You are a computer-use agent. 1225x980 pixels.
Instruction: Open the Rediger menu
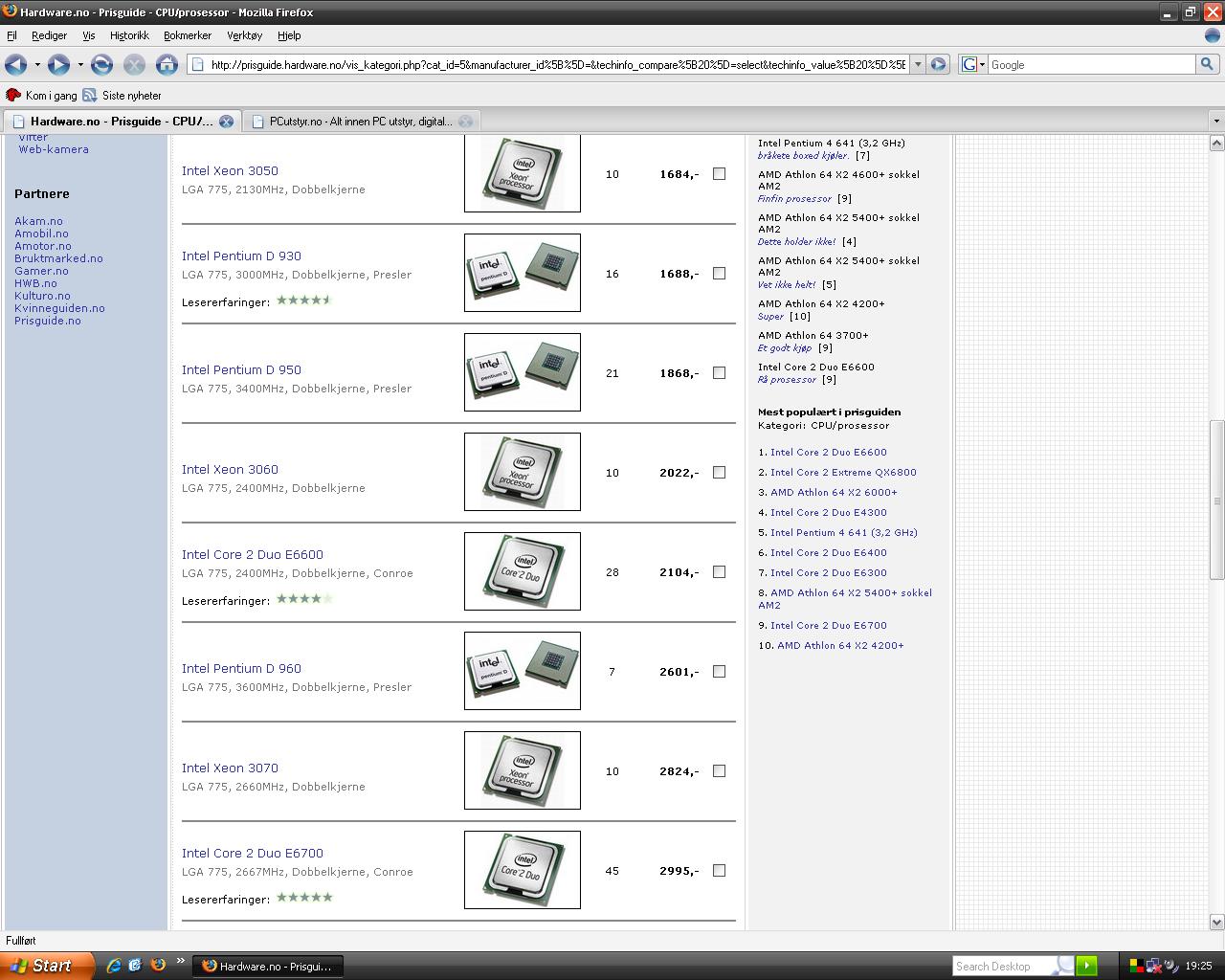click(49, 35)
